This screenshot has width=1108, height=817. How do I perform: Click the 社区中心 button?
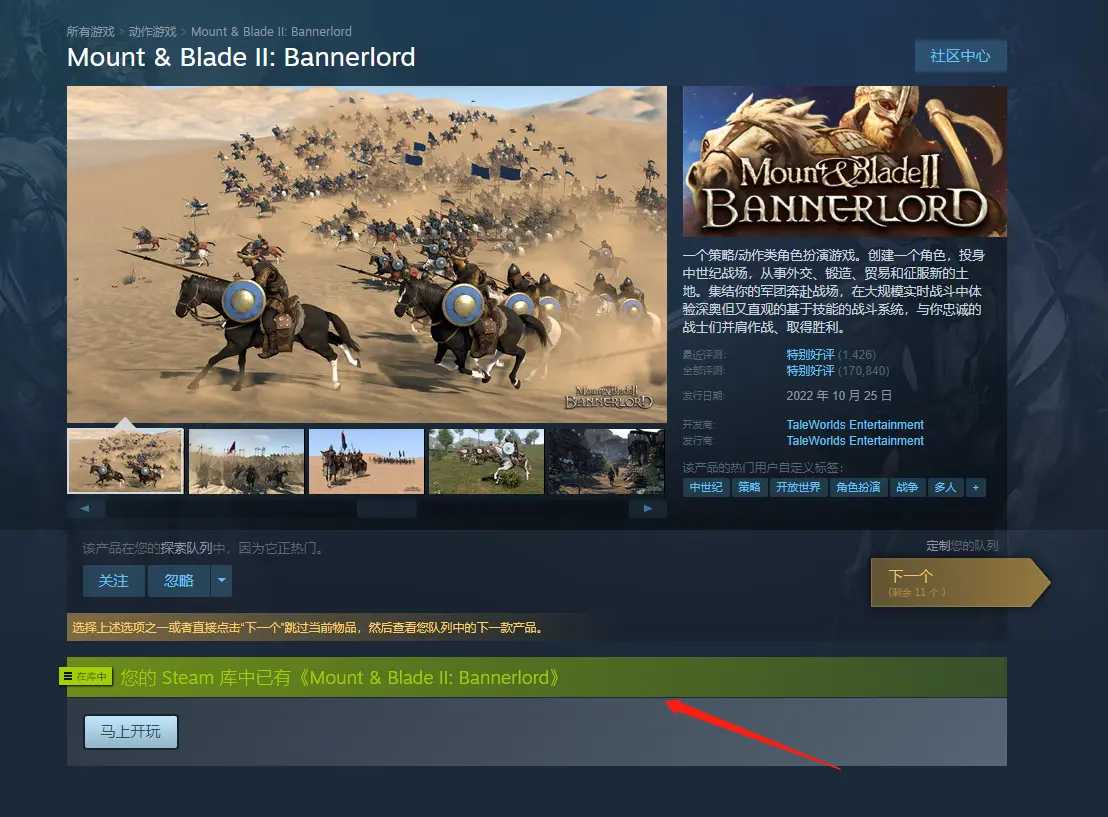(x=960, y=56)
